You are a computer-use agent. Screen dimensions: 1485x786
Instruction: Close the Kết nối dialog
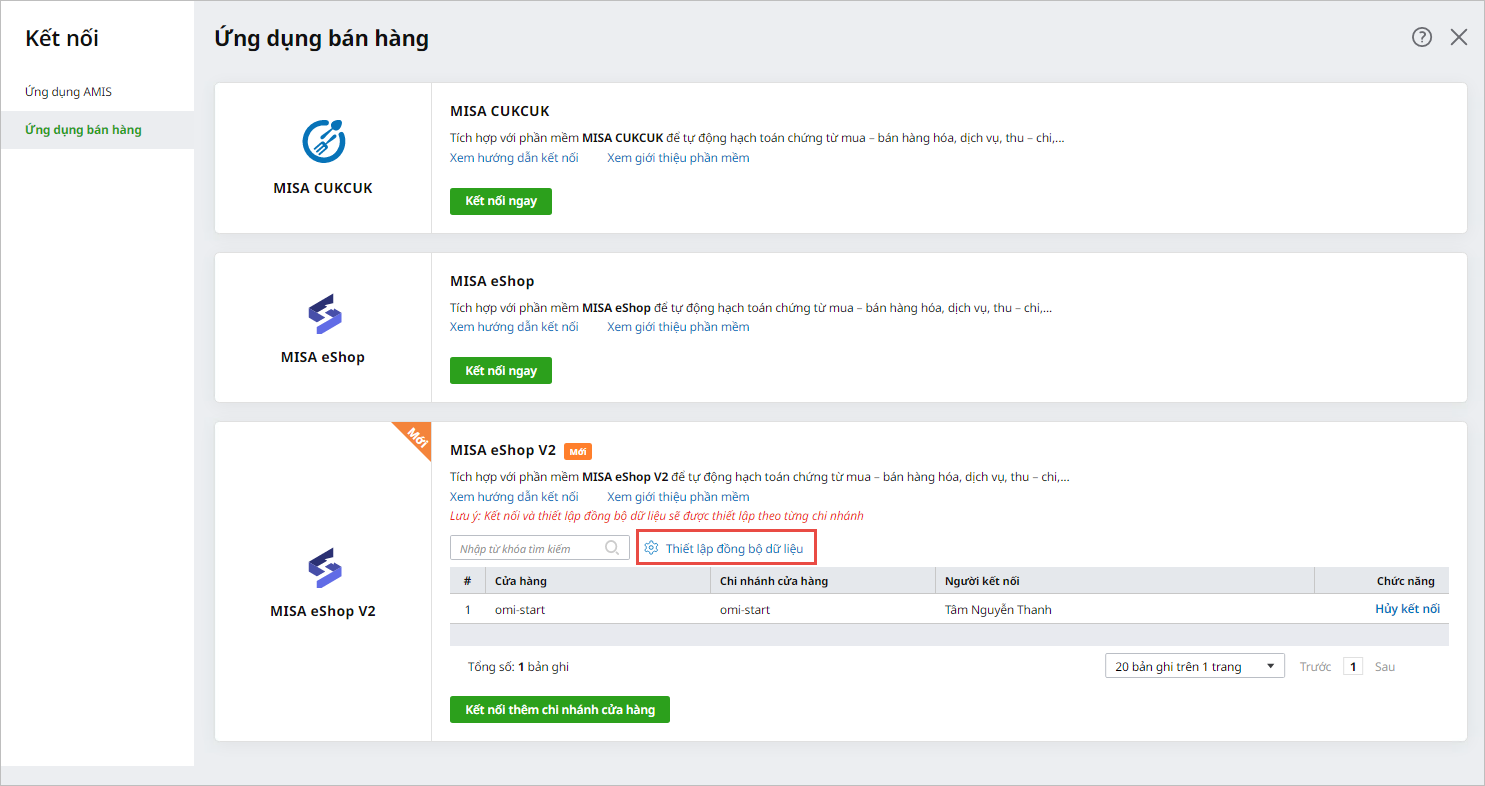coord(1459,37)
